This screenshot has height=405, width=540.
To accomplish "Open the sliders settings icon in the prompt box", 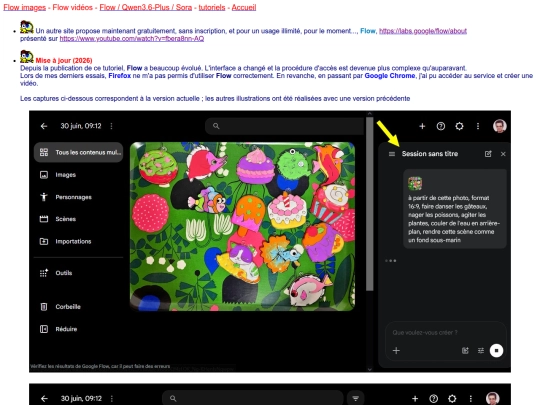I will point(481,351).
